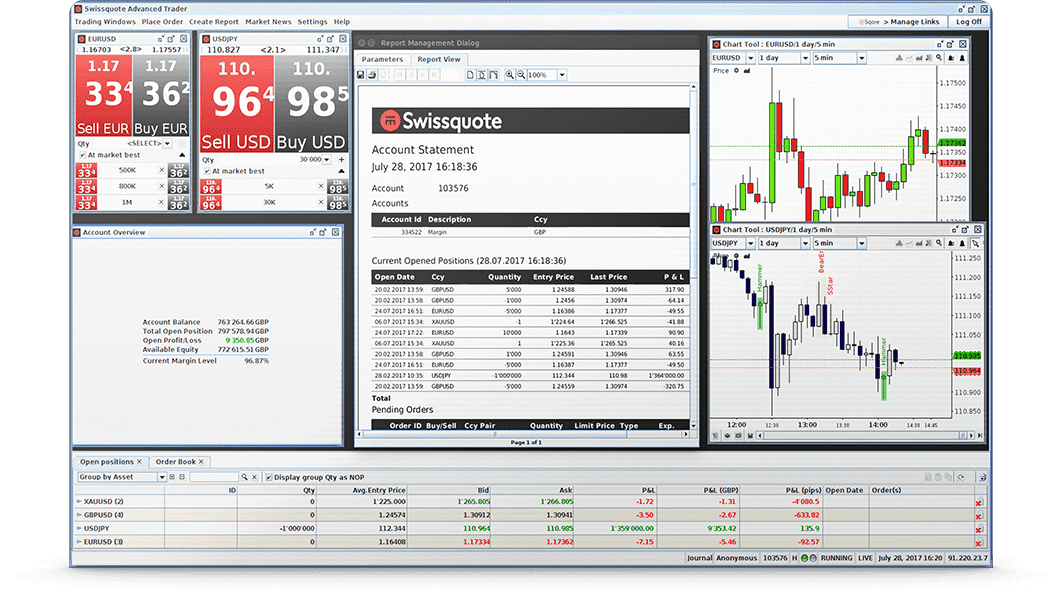This screenshot has height=594, width=1062.
Task: Expand the EURUSD (3) group row
Action: click(x=79, y=542)
